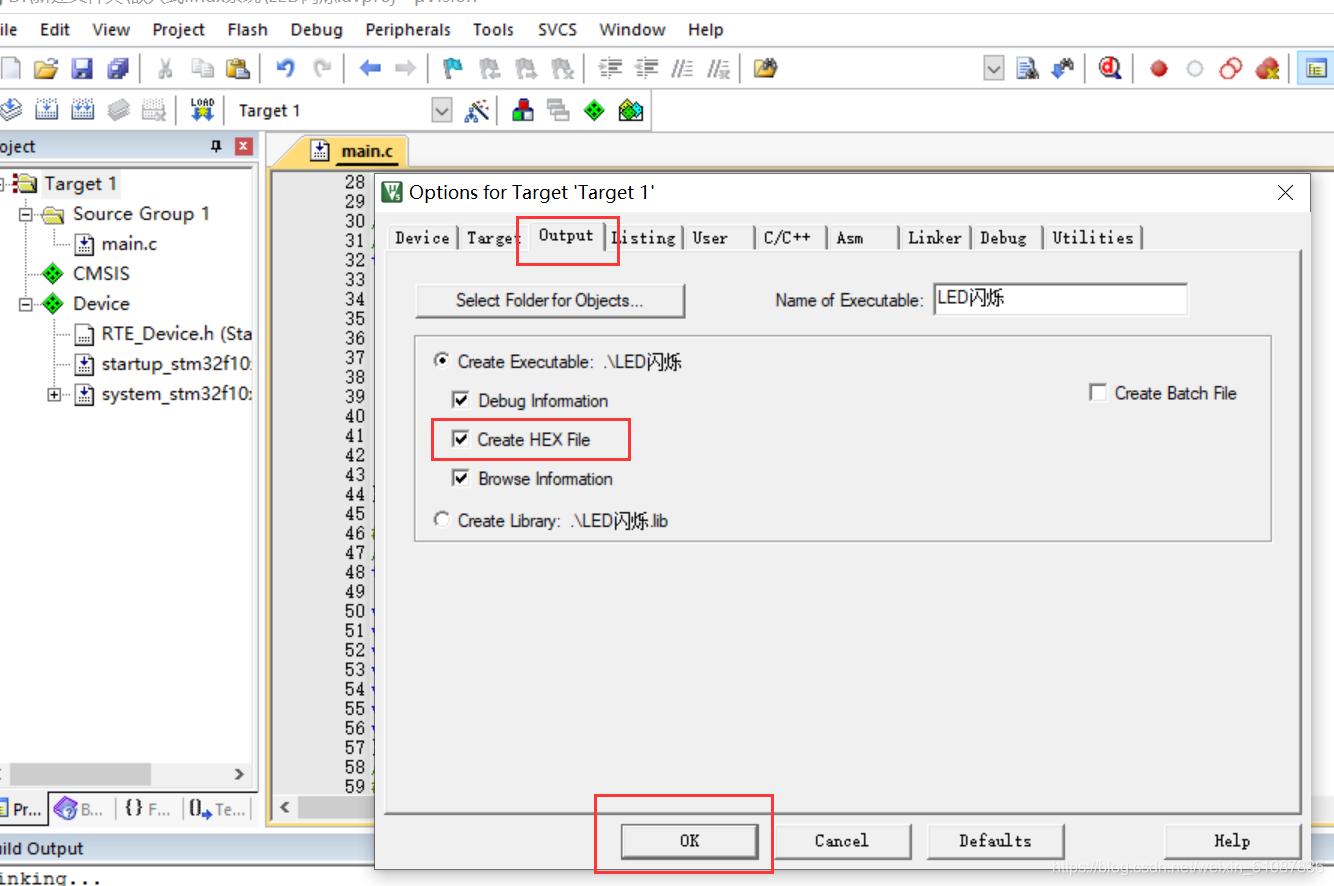
Task: Kill all breakpoints with the red X icon
Action: [1267, 69]
